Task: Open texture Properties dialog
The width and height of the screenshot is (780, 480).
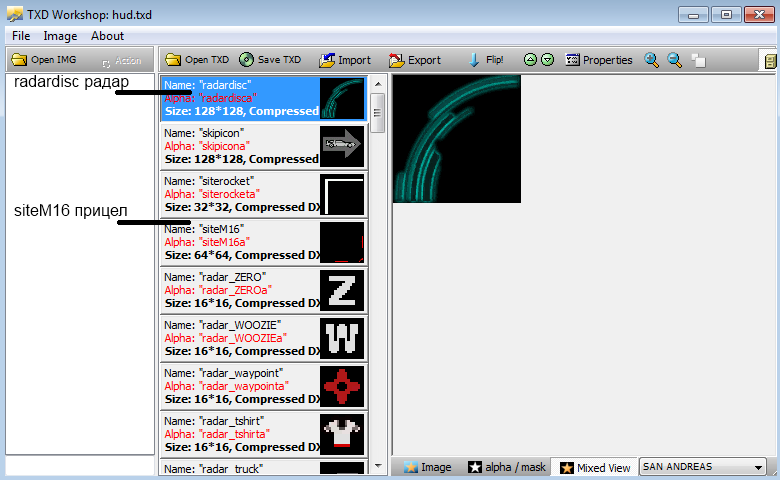Action: pyautogui.click(x=598, y=60)
